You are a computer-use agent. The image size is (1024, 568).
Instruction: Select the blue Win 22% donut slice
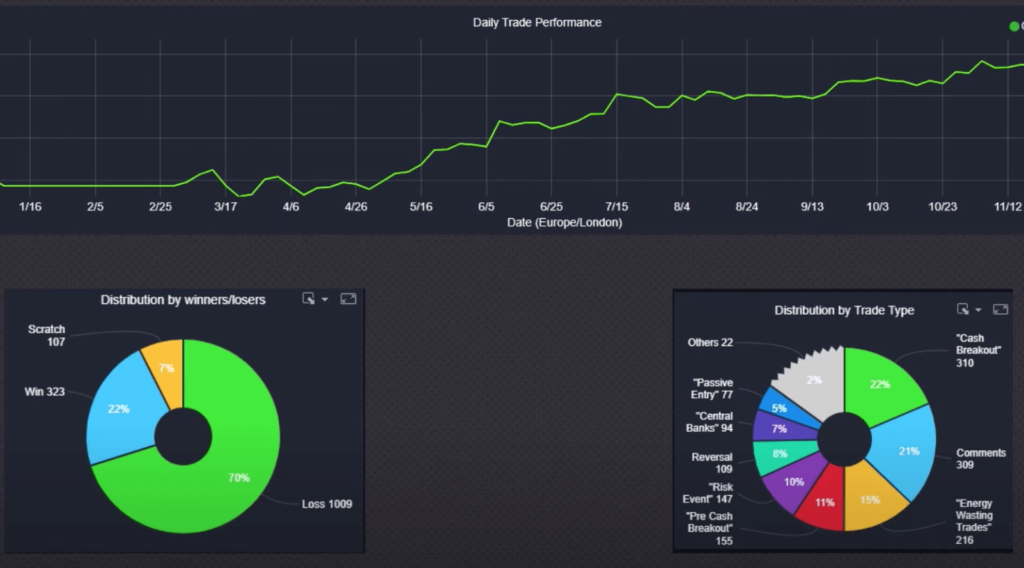tap(118, 410)
